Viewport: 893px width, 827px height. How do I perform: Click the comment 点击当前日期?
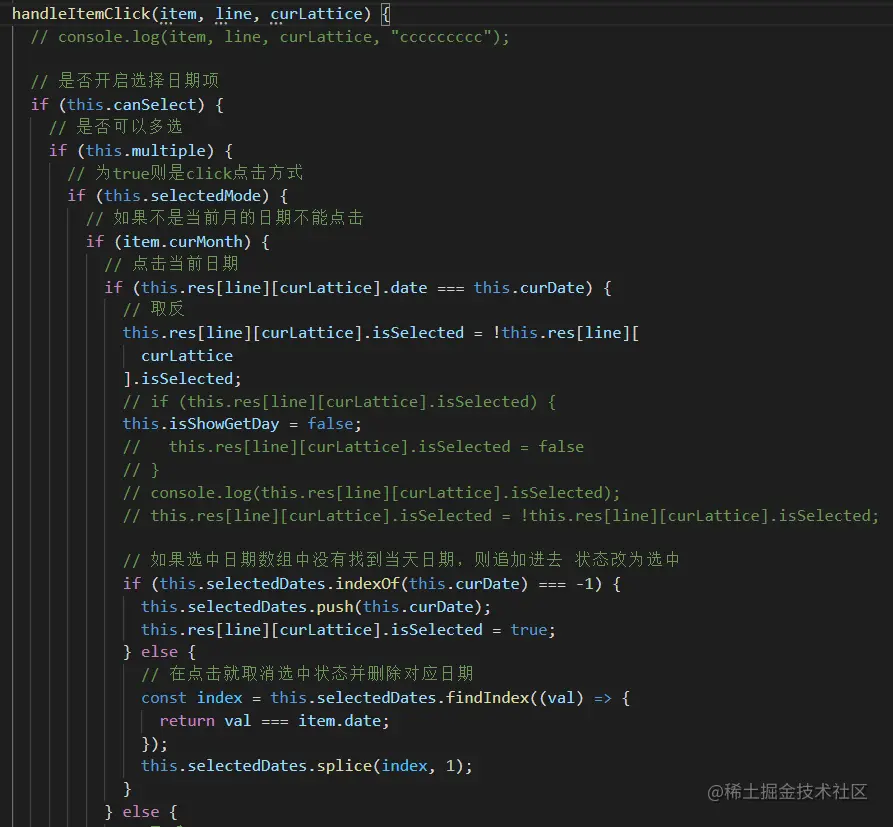[x=171, y=264]
